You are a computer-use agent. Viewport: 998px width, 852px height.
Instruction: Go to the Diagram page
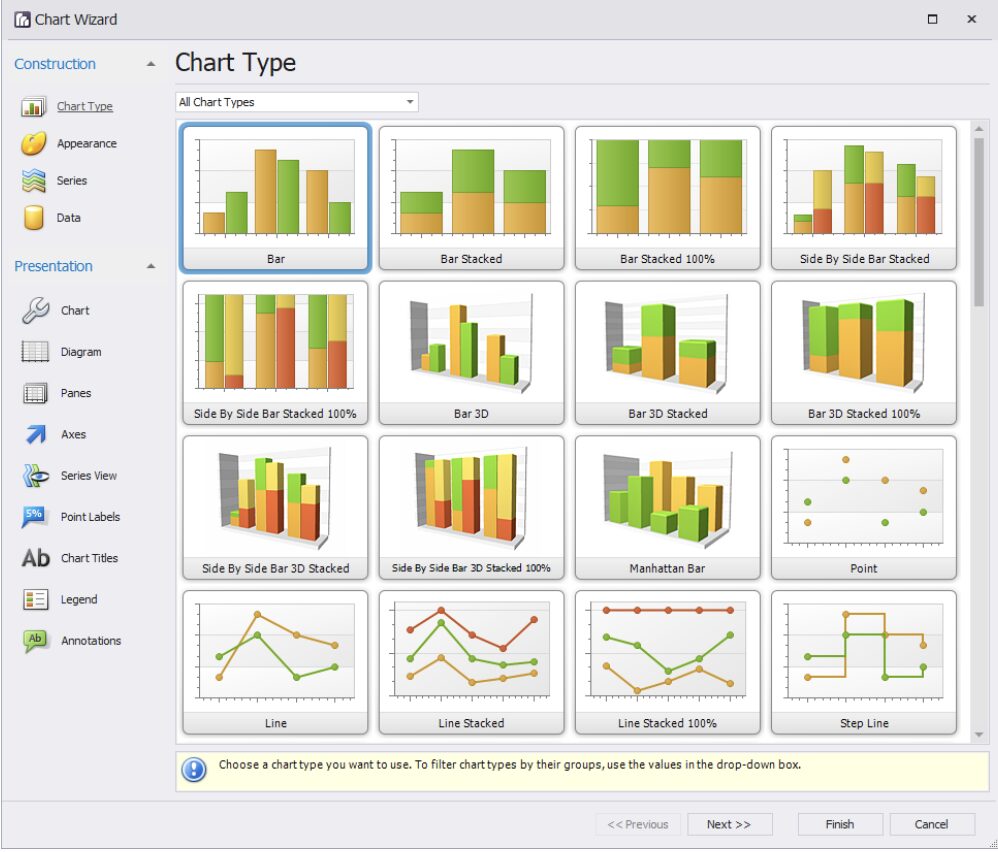pos(80,352)
